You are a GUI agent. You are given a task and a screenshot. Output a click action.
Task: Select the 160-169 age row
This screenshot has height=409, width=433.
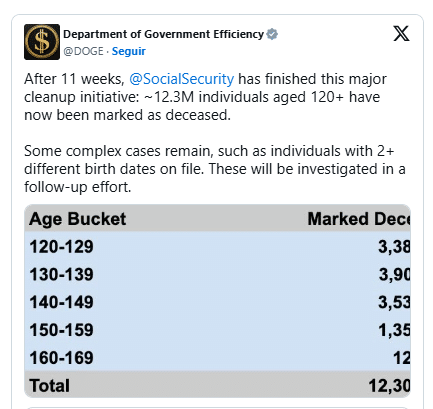pyautogui.click(x=218, y=358)
